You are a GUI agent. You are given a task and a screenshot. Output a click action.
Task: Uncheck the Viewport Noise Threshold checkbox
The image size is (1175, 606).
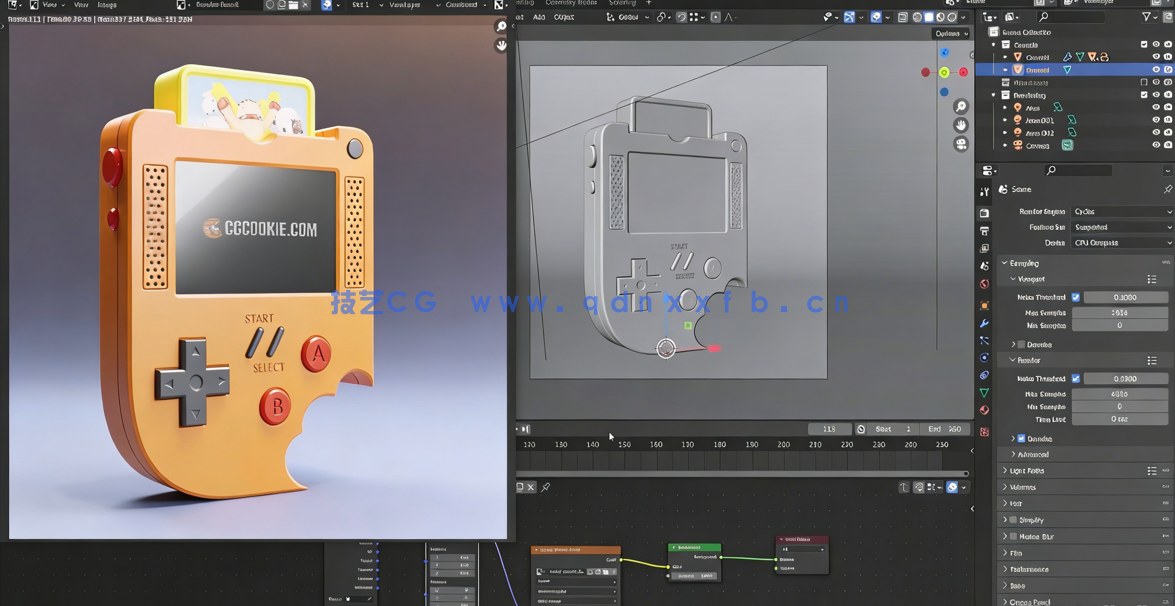1076,297
